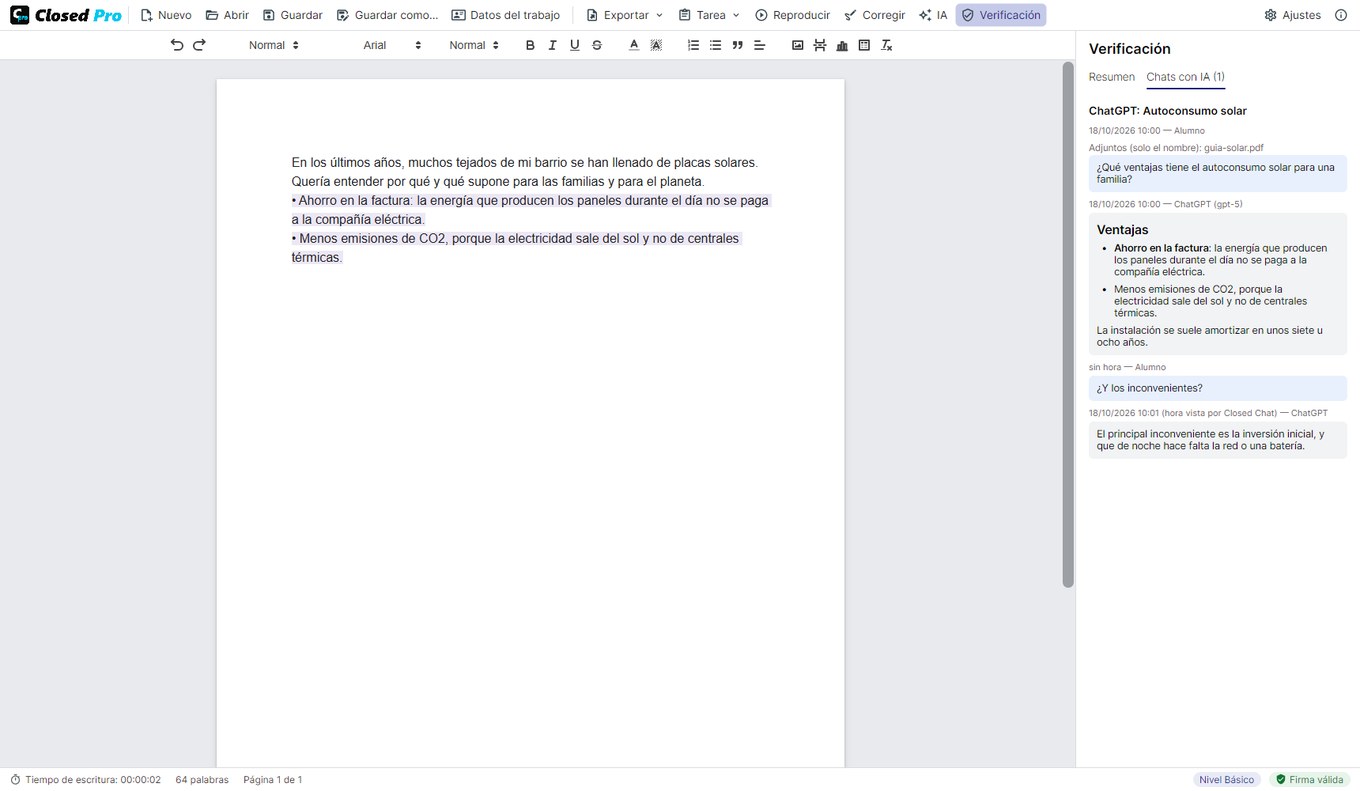Open the font size dropdown showing Normal

tap(474, 45)
